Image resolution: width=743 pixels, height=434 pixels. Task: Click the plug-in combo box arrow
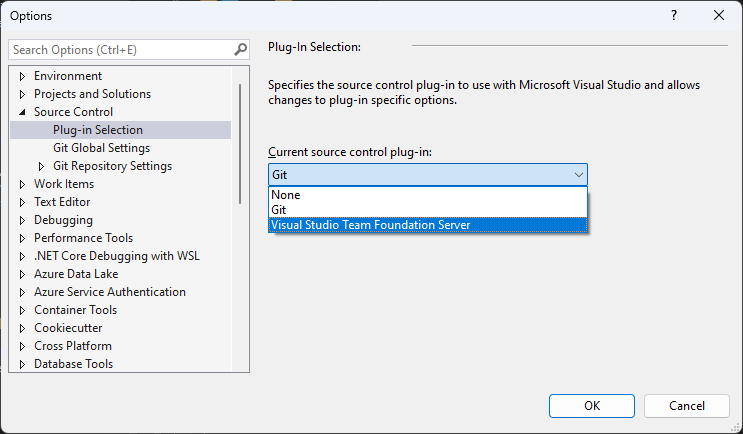pyautogui.click(x=578, y=175)
